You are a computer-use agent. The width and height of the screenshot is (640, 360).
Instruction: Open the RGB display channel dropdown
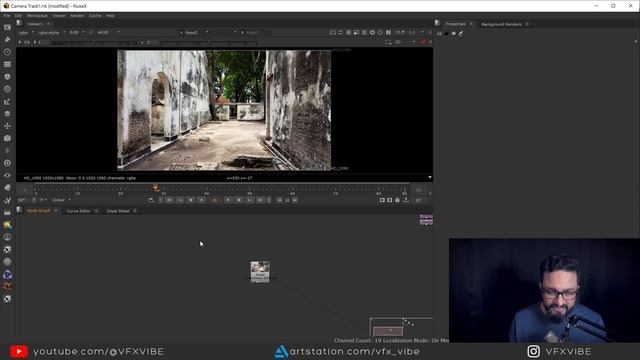77,32
